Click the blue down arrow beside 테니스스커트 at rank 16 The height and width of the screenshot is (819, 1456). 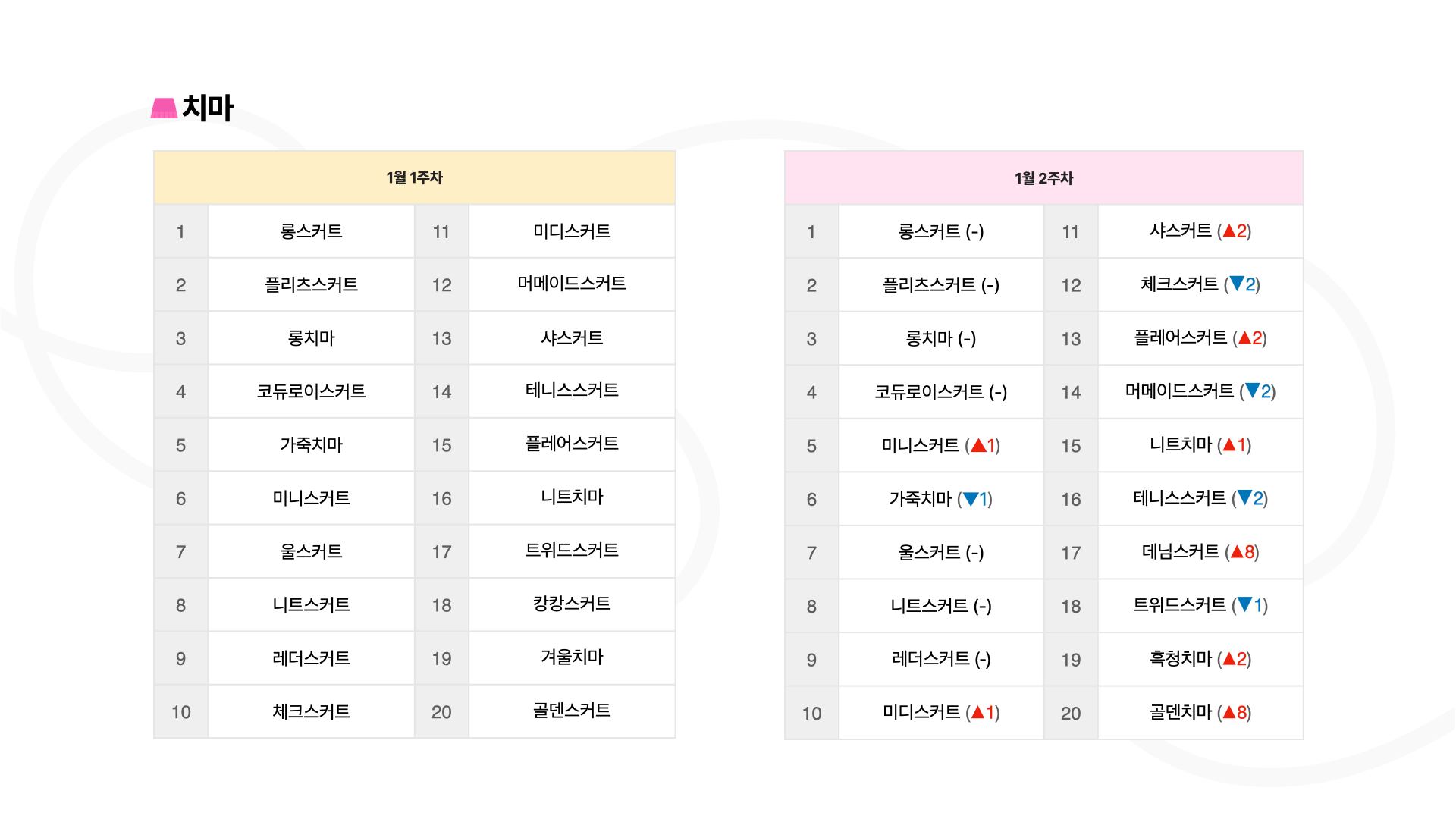pos(1244,497)
